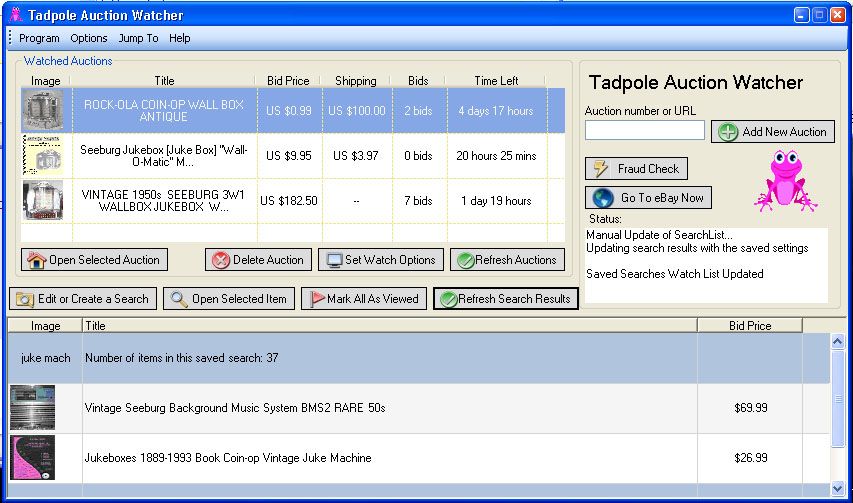Click the "Saved Searches Watch List Updated" status line
This screenshot has width=853, height=503.
point(675,274)
